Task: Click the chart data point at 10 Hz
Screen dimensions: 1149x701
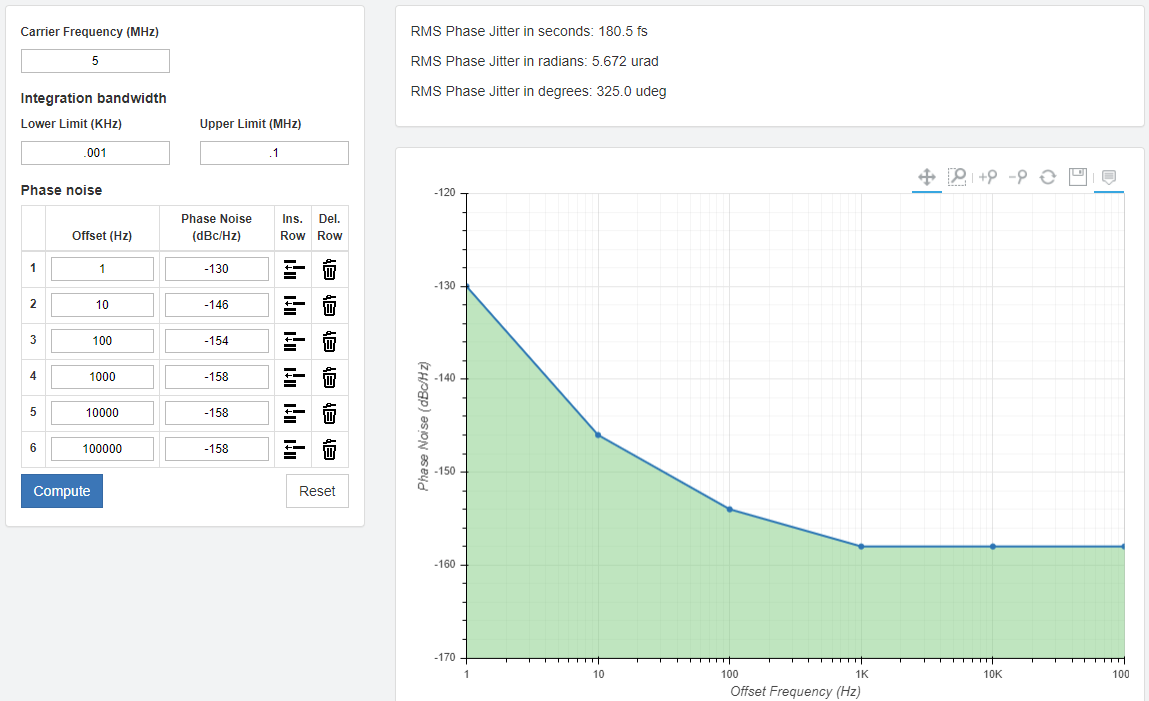Action: 598,435
